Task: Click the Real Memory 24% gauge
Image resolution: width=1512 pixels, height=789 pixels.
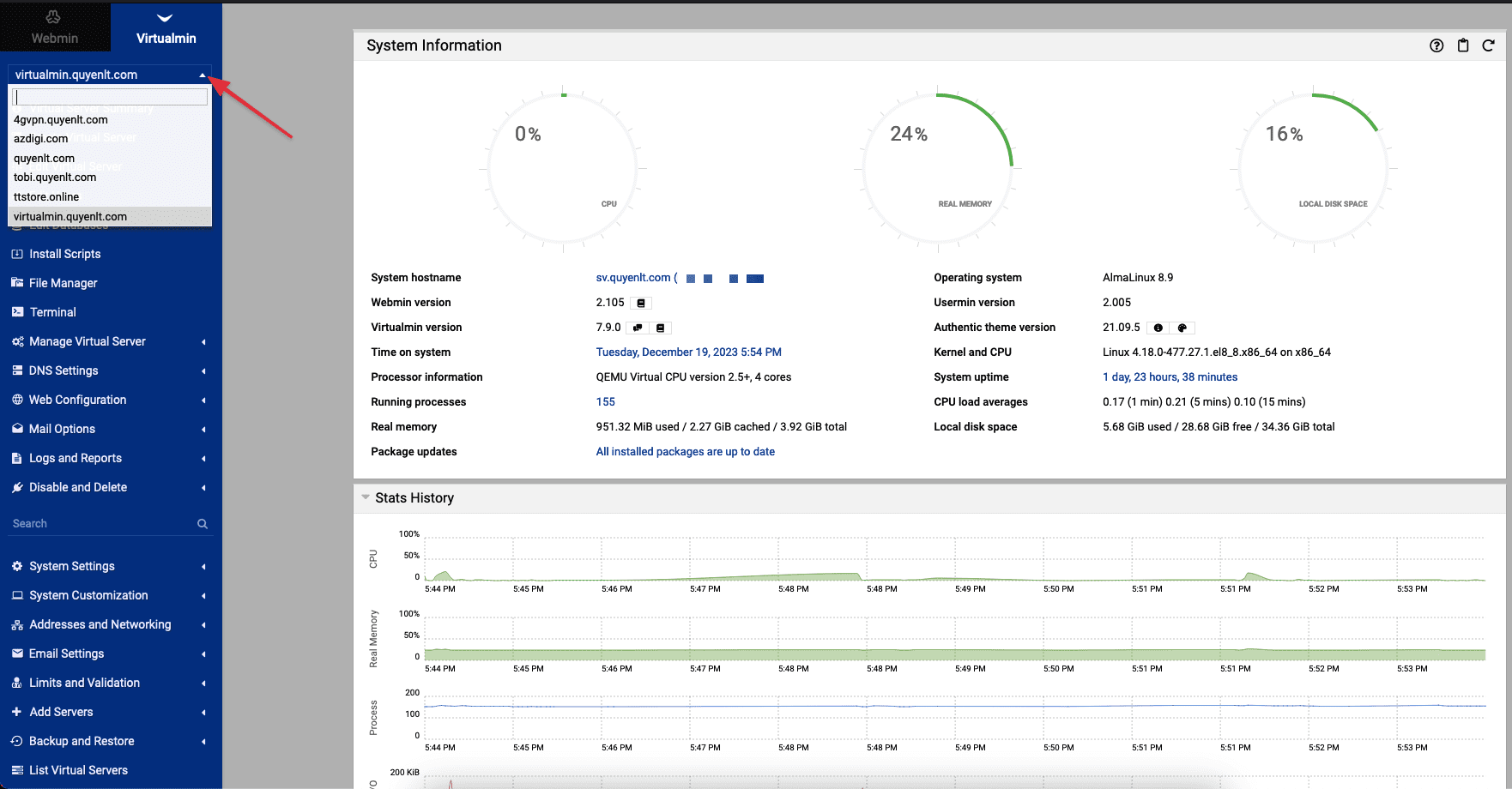Action: (938, 167)
